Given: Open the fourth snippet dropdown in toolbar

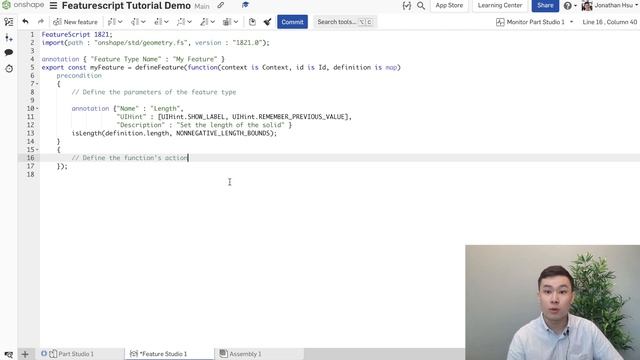Looking at the screenshot, I should [x=184, y=22].
